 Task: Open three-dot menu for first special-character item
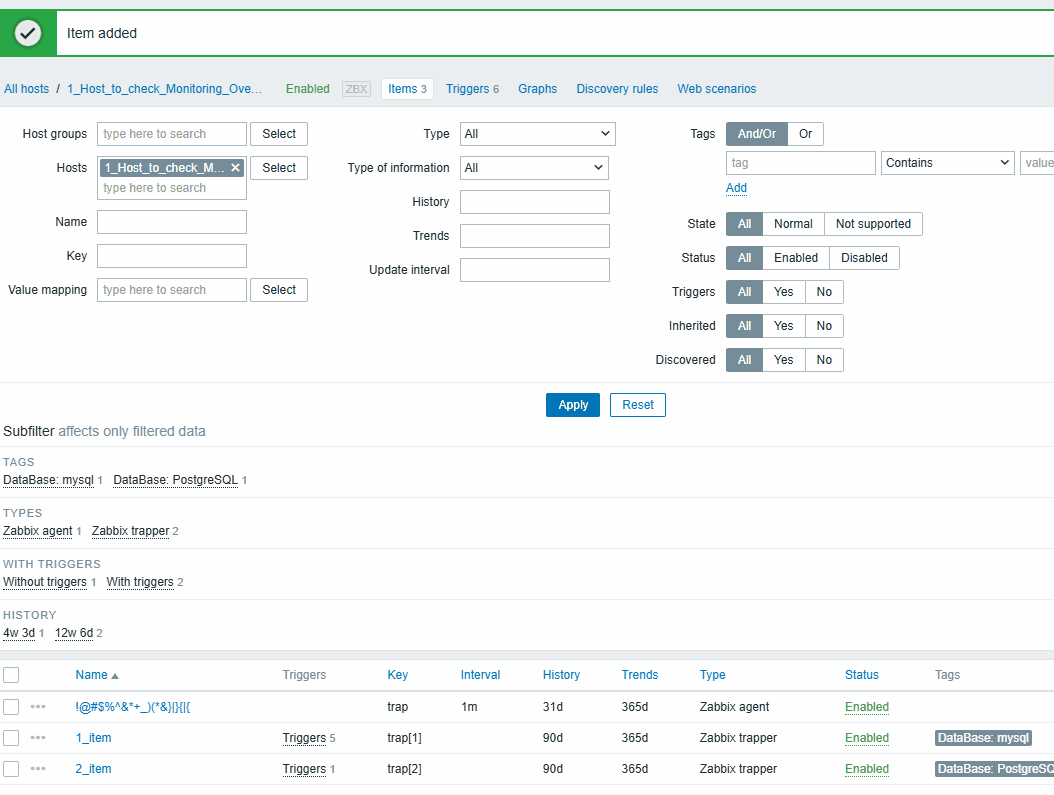pyautogui.click(x=38, y=707)
